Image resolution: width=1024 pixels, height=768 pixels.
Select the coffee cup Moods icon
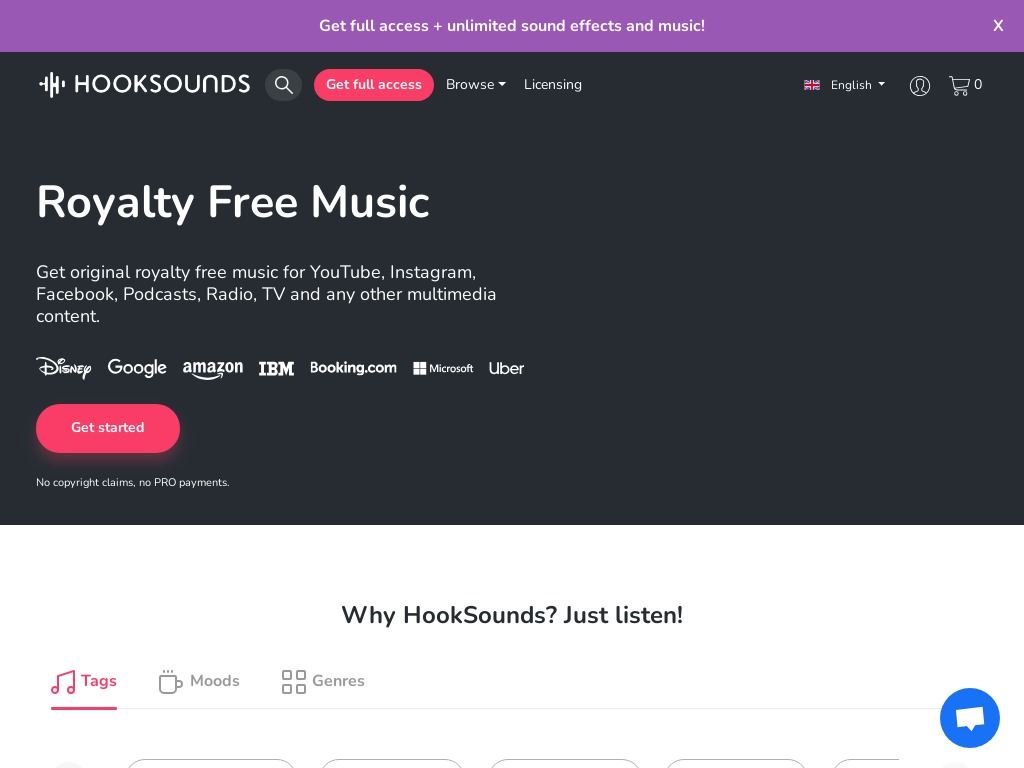170,682
